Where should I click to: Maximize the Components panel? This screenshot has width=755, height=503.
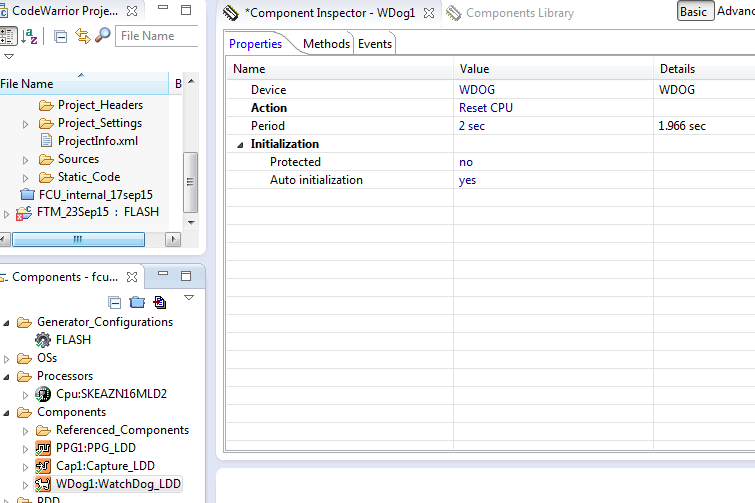pos(186,276)
